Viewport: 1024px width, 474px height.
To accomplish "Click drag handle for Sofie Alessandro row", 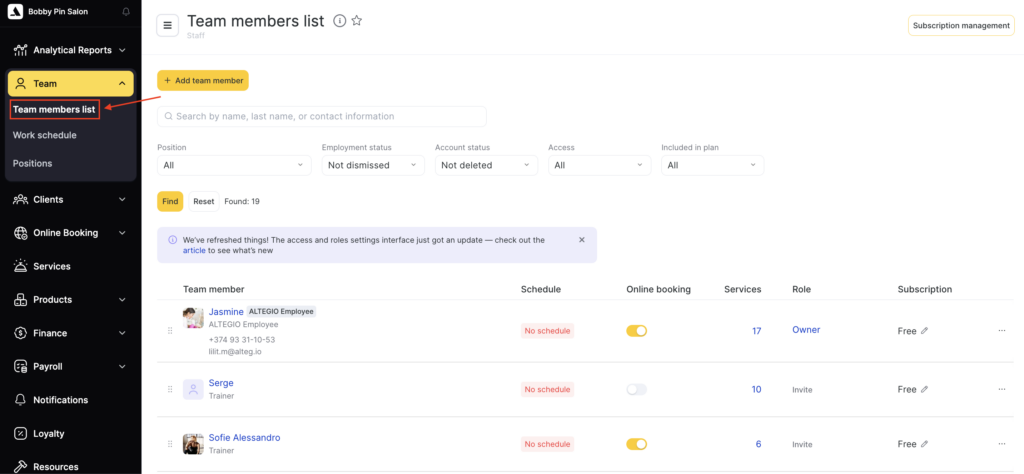I will tap(170, 444).
